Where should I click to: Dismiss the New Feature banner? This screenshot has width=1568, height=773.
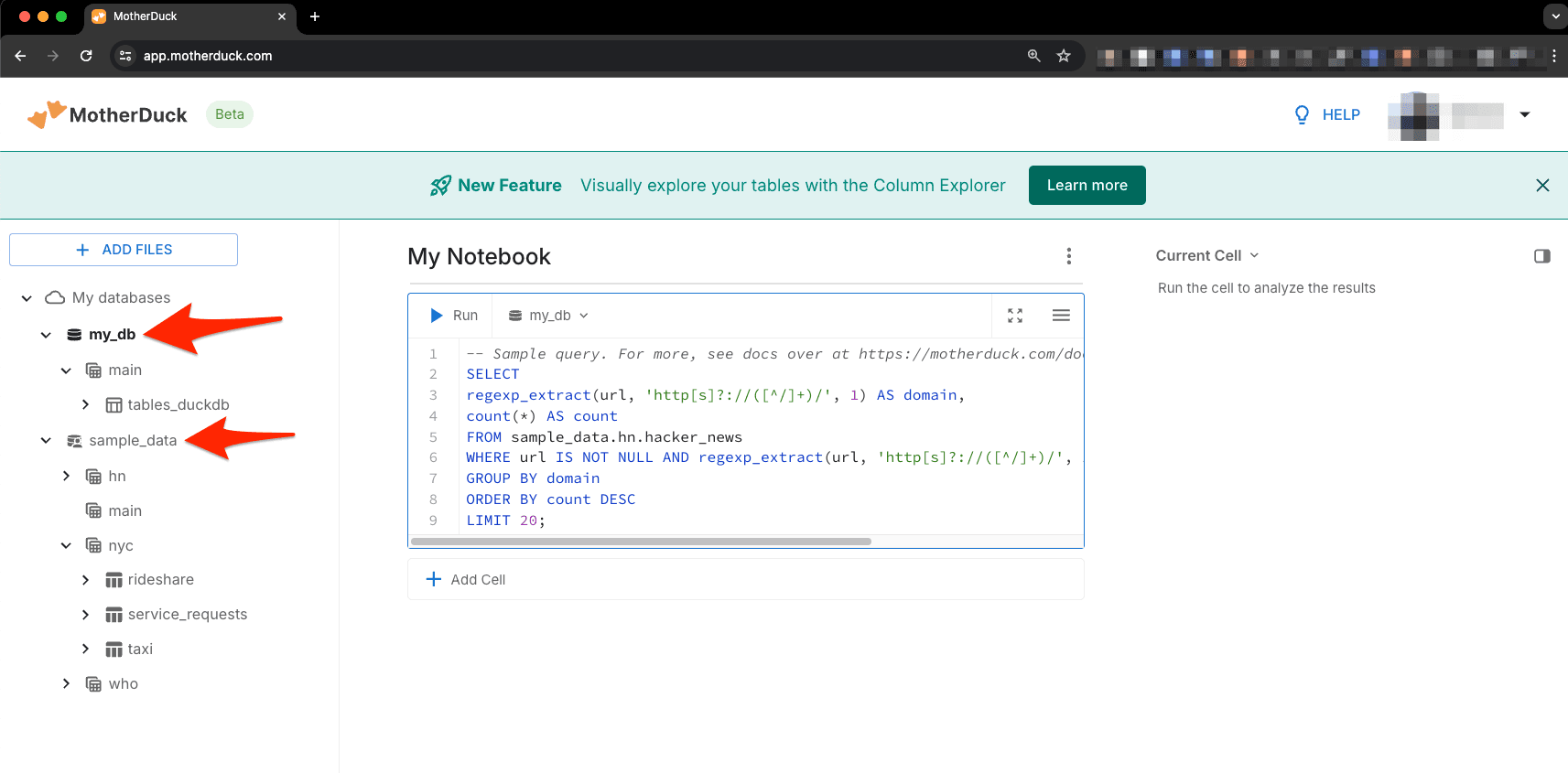pos(1542,185)
